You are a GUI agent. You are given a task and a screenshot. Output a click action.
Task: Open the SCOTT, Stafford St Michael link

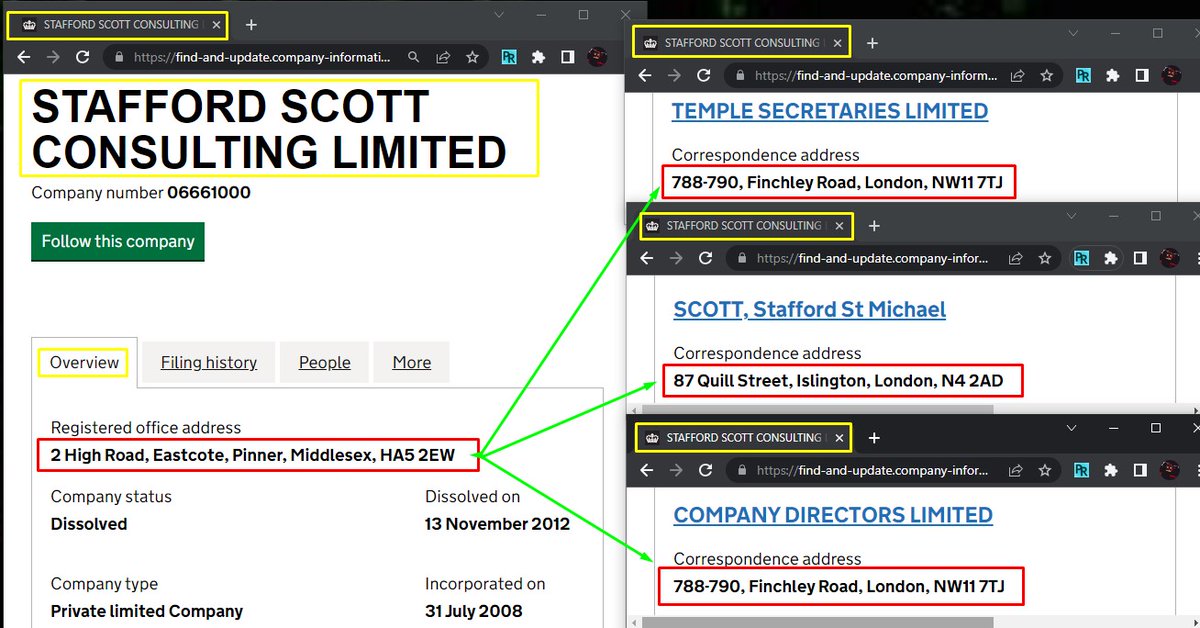click(x=810, y=309)
